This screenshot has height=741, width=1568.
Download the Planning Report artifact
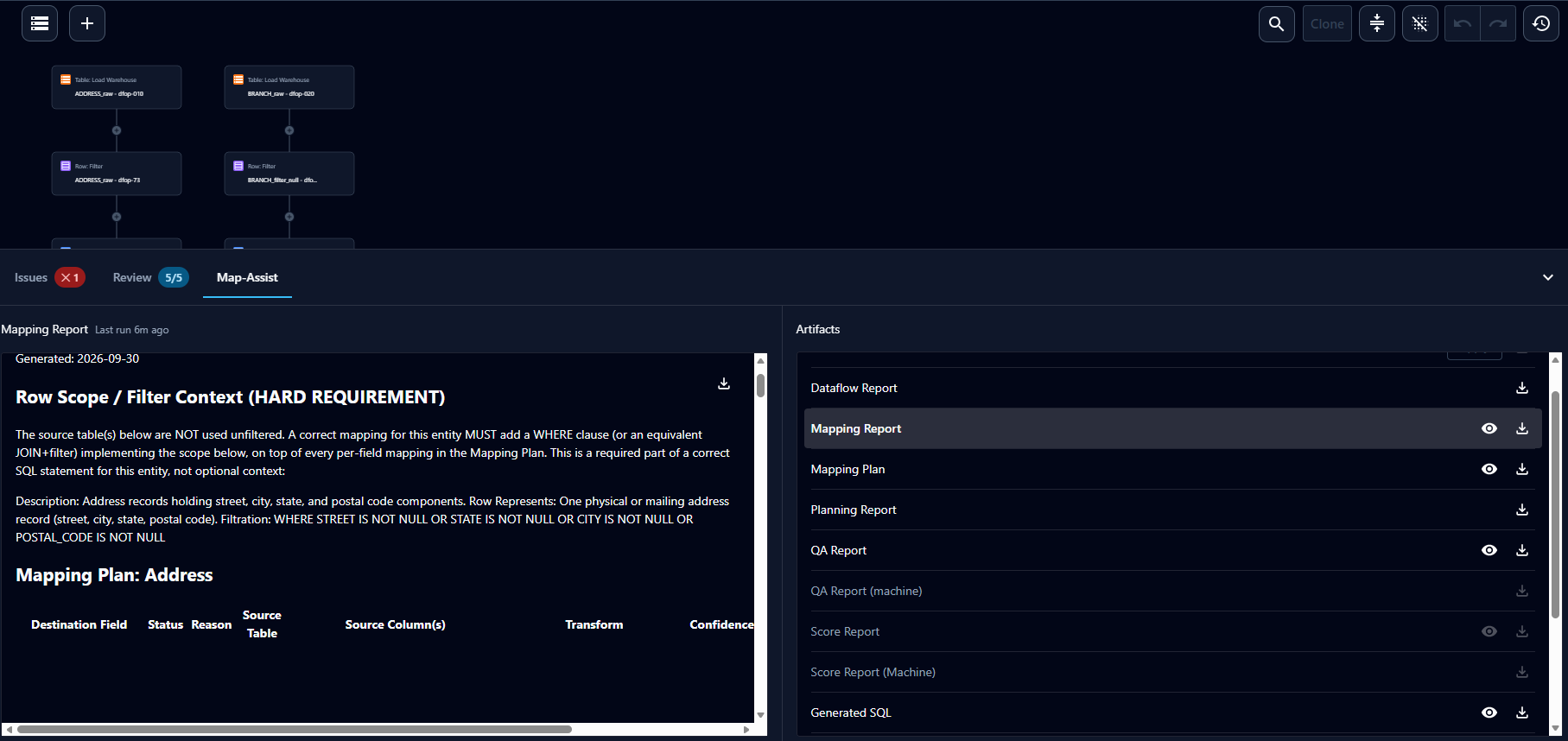(1522, 510)
